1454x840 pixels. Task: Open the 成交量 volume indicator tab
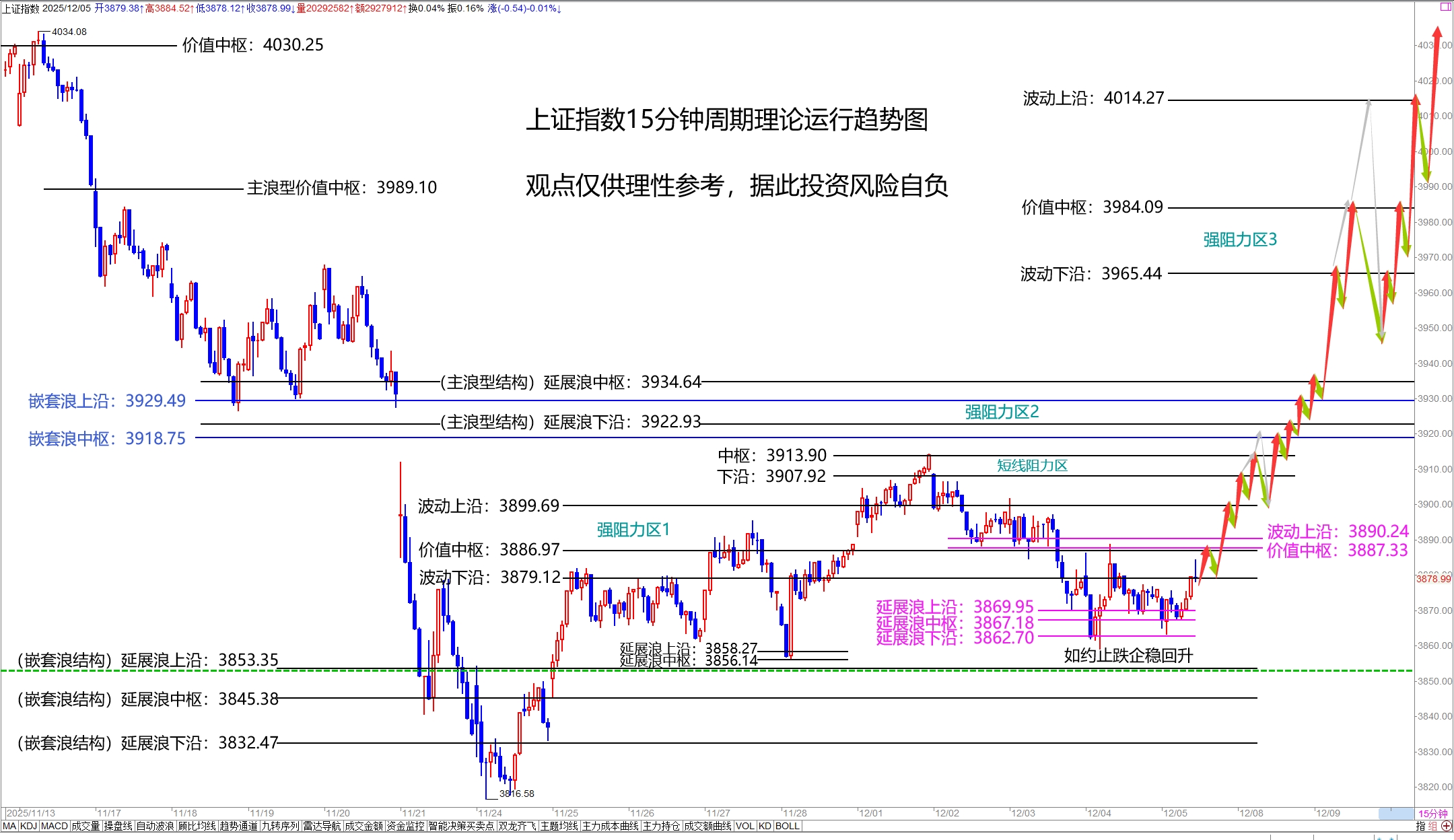pos(85,826)
